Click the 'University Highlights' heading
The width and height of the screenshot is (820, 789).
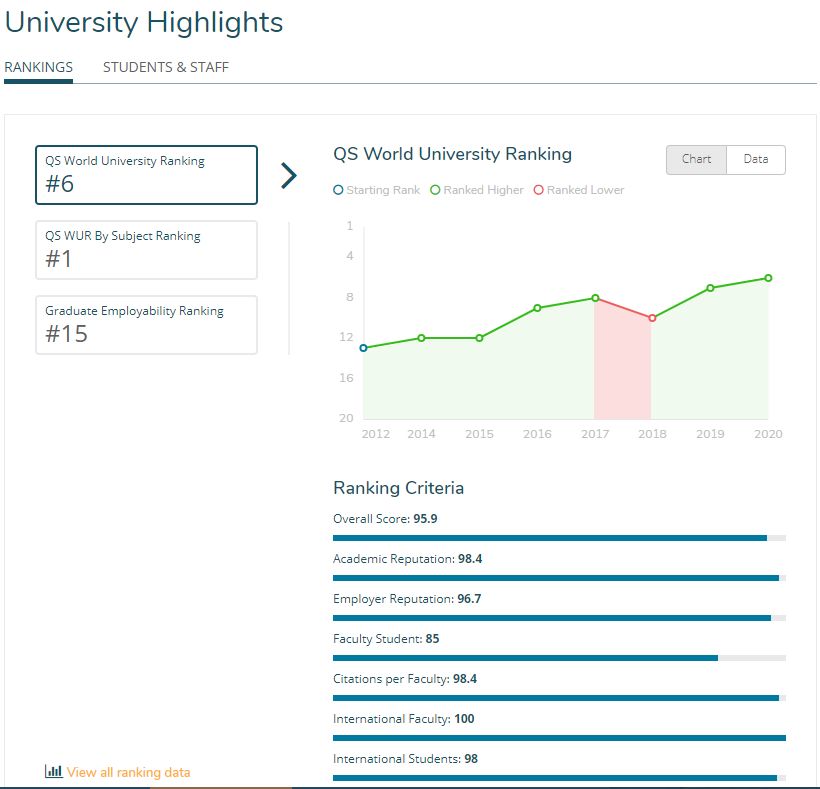144,23
